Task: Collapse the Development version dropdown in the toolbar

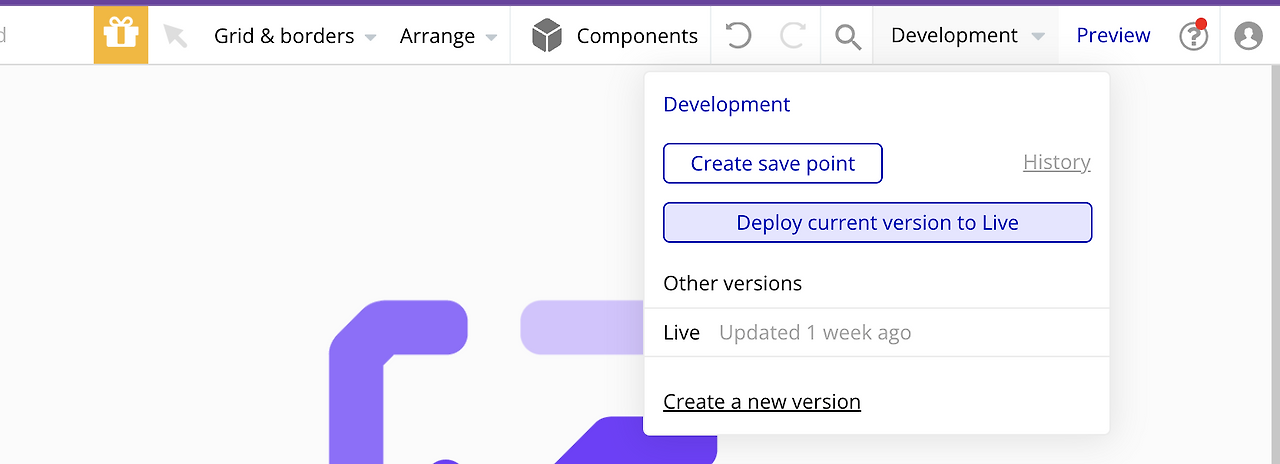Action: [966, 36]
